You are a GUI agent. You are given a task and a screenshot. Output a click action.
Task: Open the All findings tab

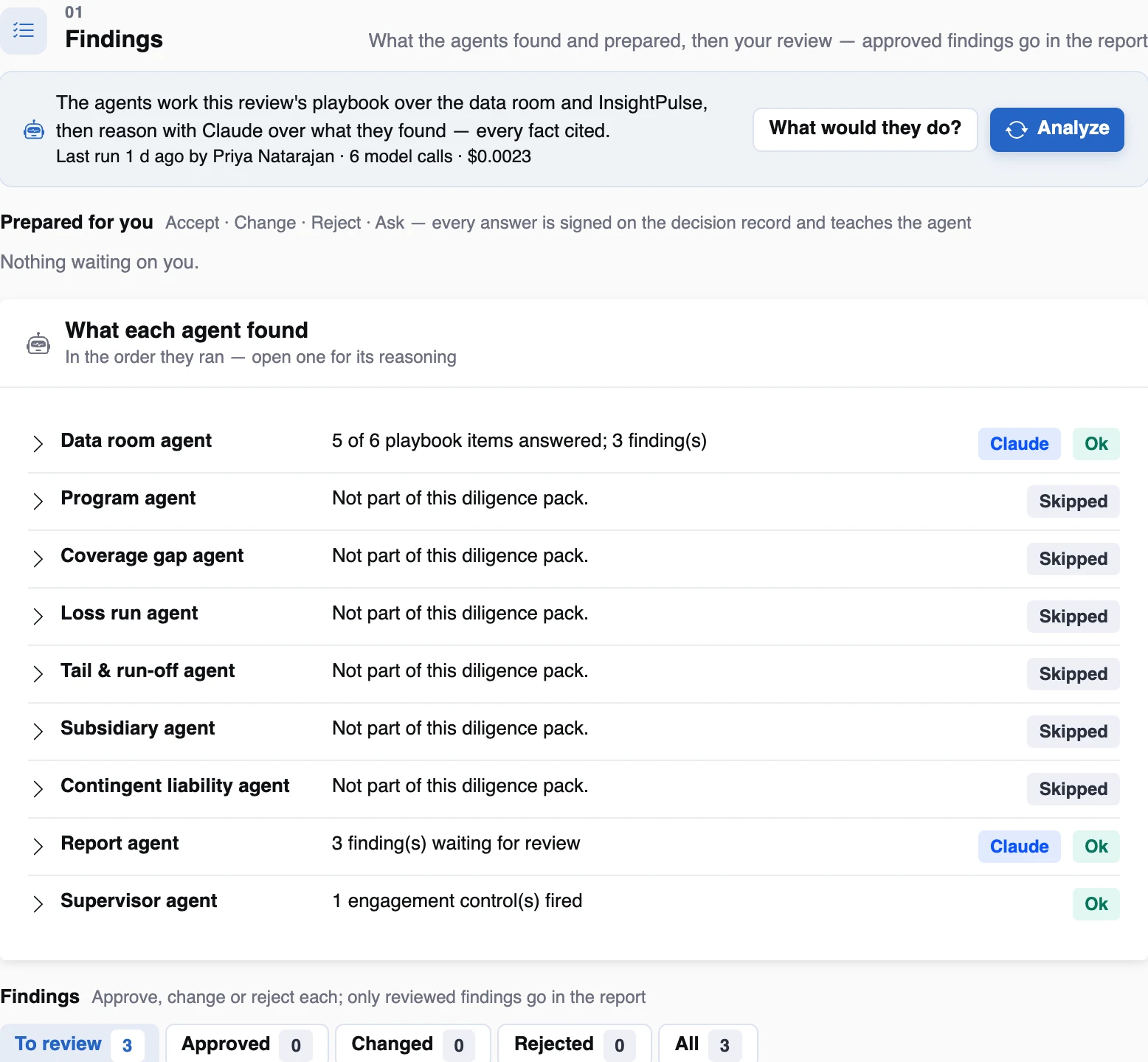tap(708, 1044)
